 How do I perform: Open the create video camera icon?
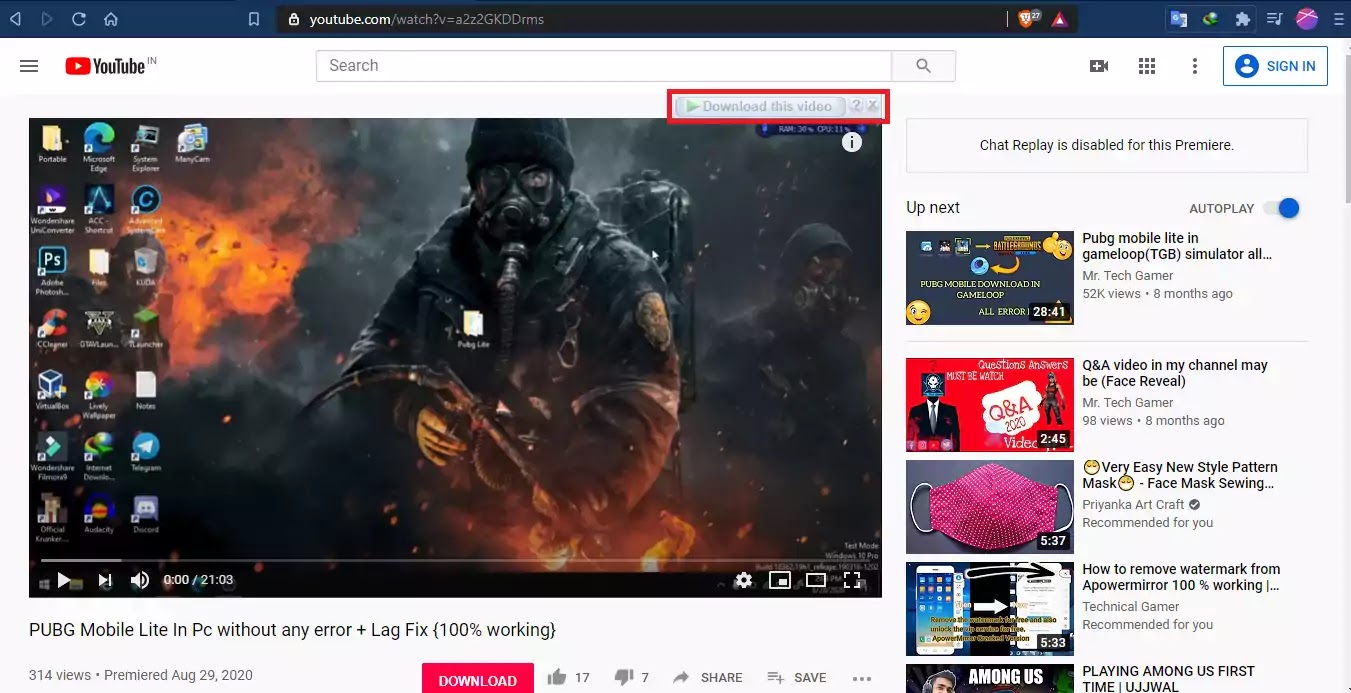(x=1099, y=66)
